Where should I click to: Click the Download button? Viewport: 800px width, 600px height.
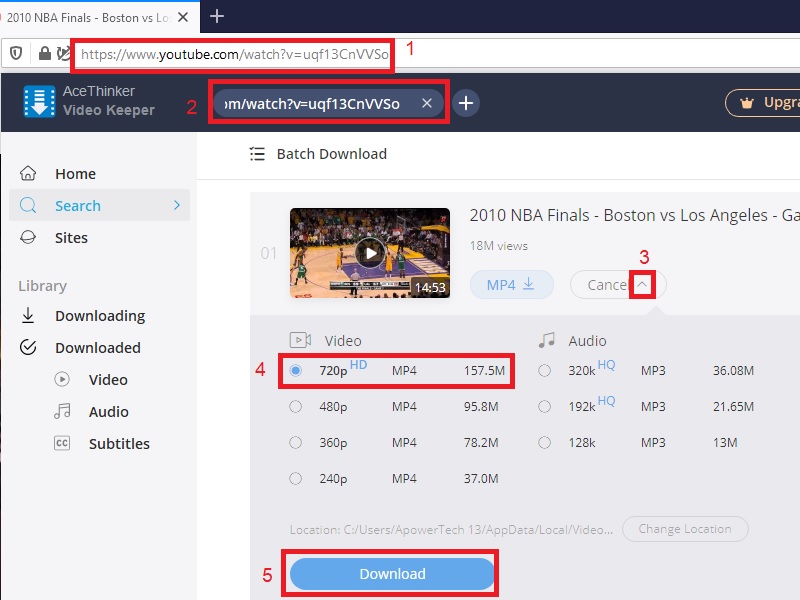391,574
